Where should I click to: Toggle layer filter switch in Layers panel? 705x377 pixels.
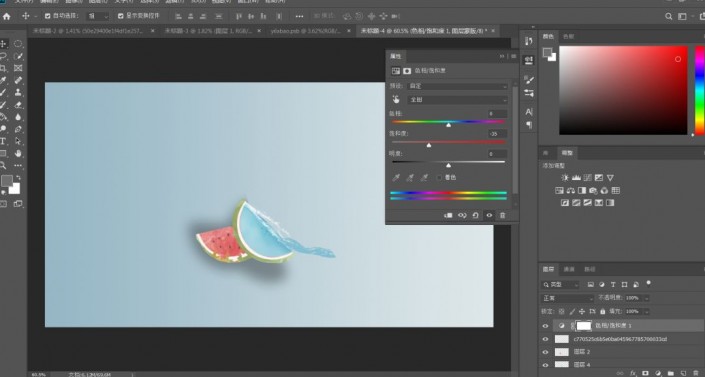point(648,283)
